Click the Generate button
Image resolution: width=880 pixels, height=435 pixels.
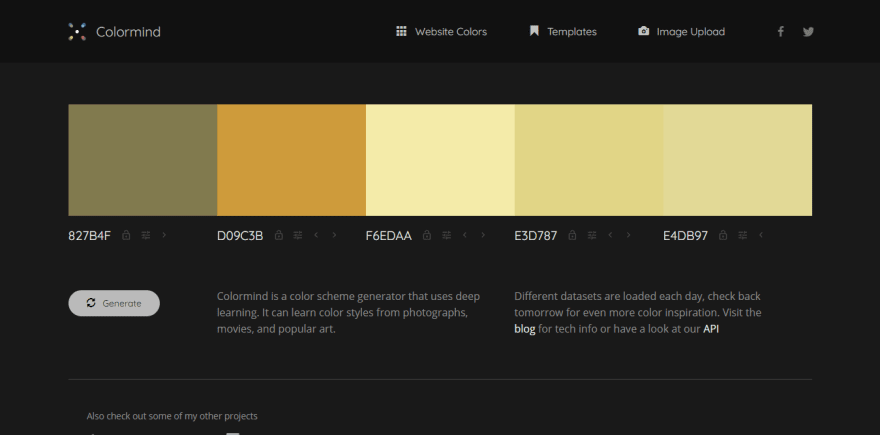[x=114, y=303]
